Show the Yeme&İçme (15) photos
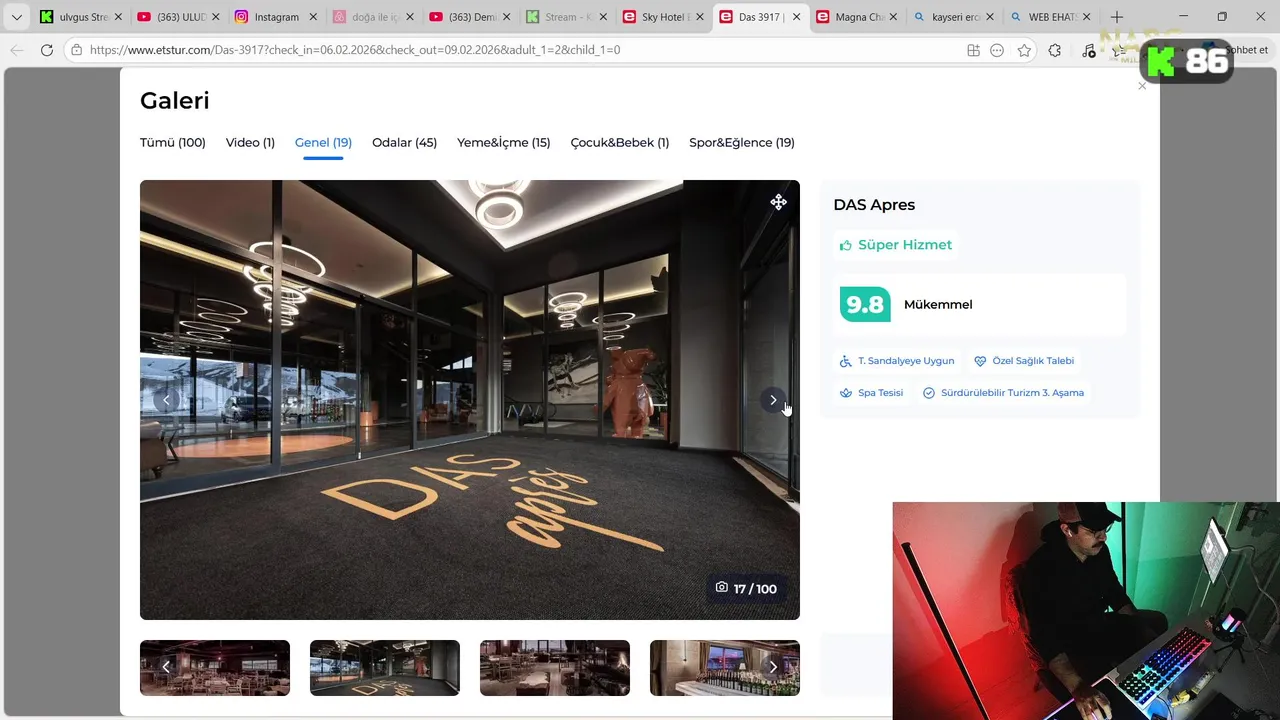 tap(504, 143)
